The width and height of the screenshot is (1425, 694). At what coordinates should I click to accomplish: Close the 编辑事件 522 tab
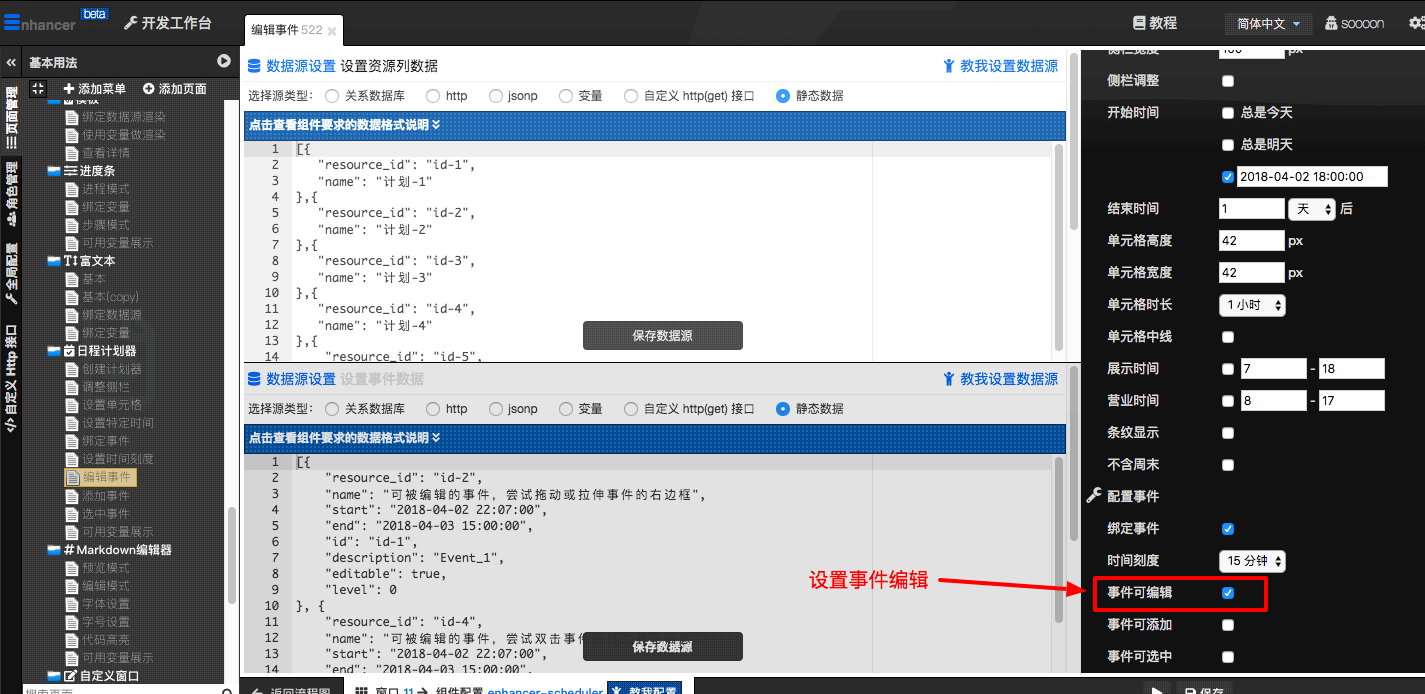332,32
